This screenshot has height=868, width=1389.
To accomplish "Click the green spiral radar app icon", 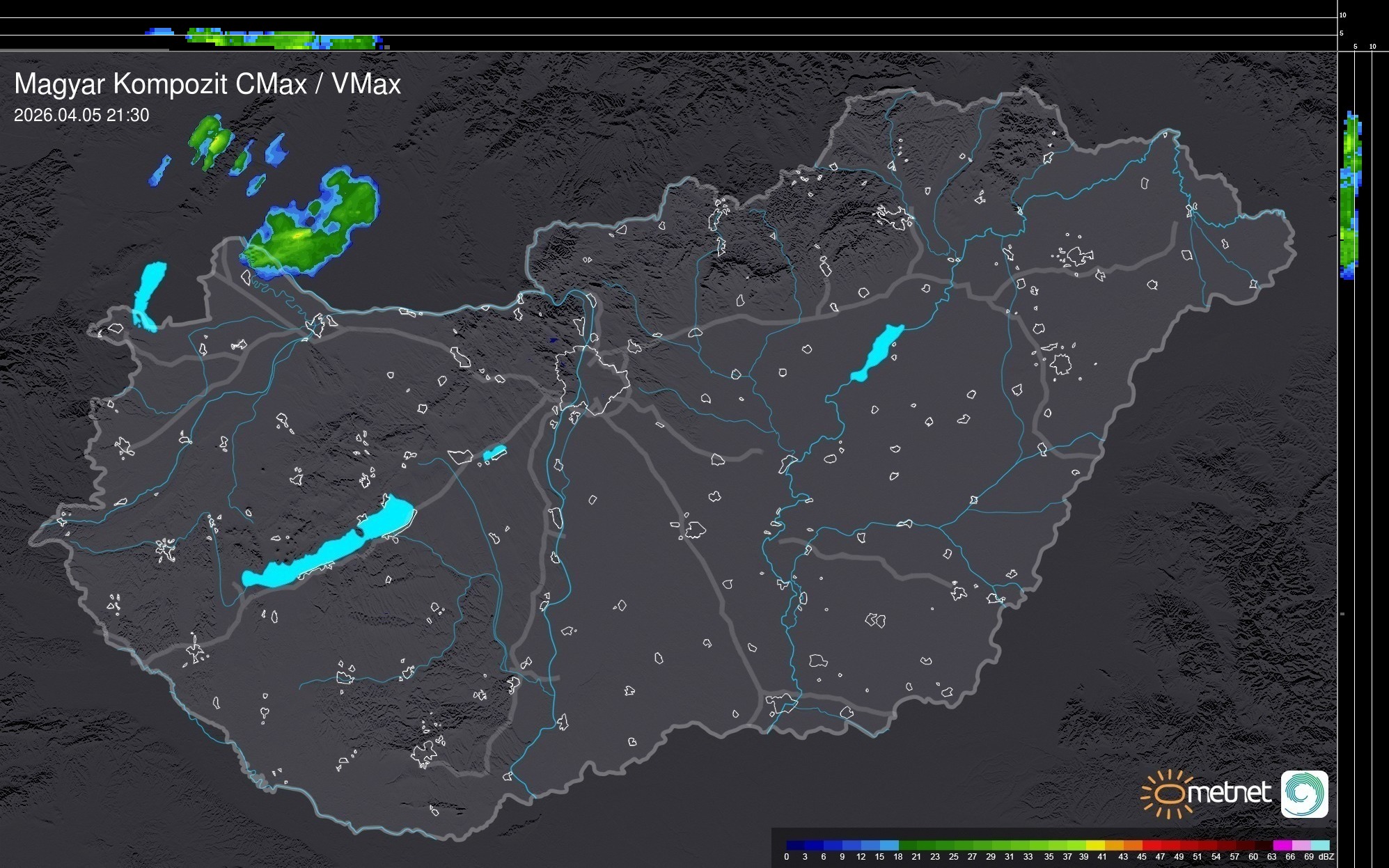I will coord(1304,794).
